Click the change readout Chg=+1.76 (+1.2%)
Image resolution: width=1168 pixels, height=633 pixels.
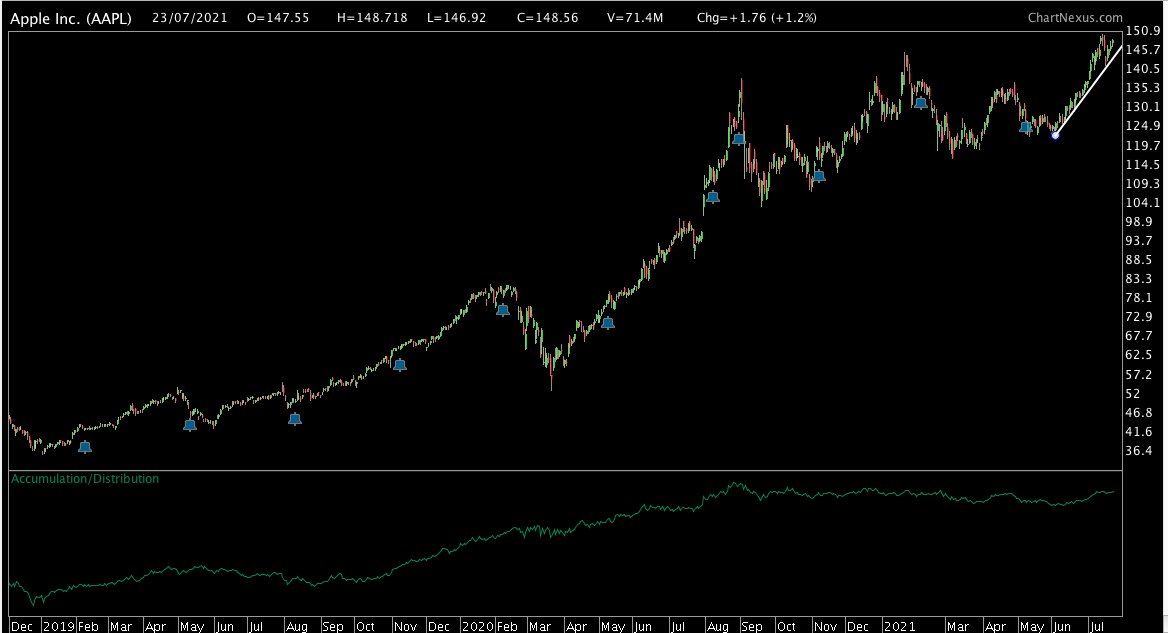pos(757,18)
